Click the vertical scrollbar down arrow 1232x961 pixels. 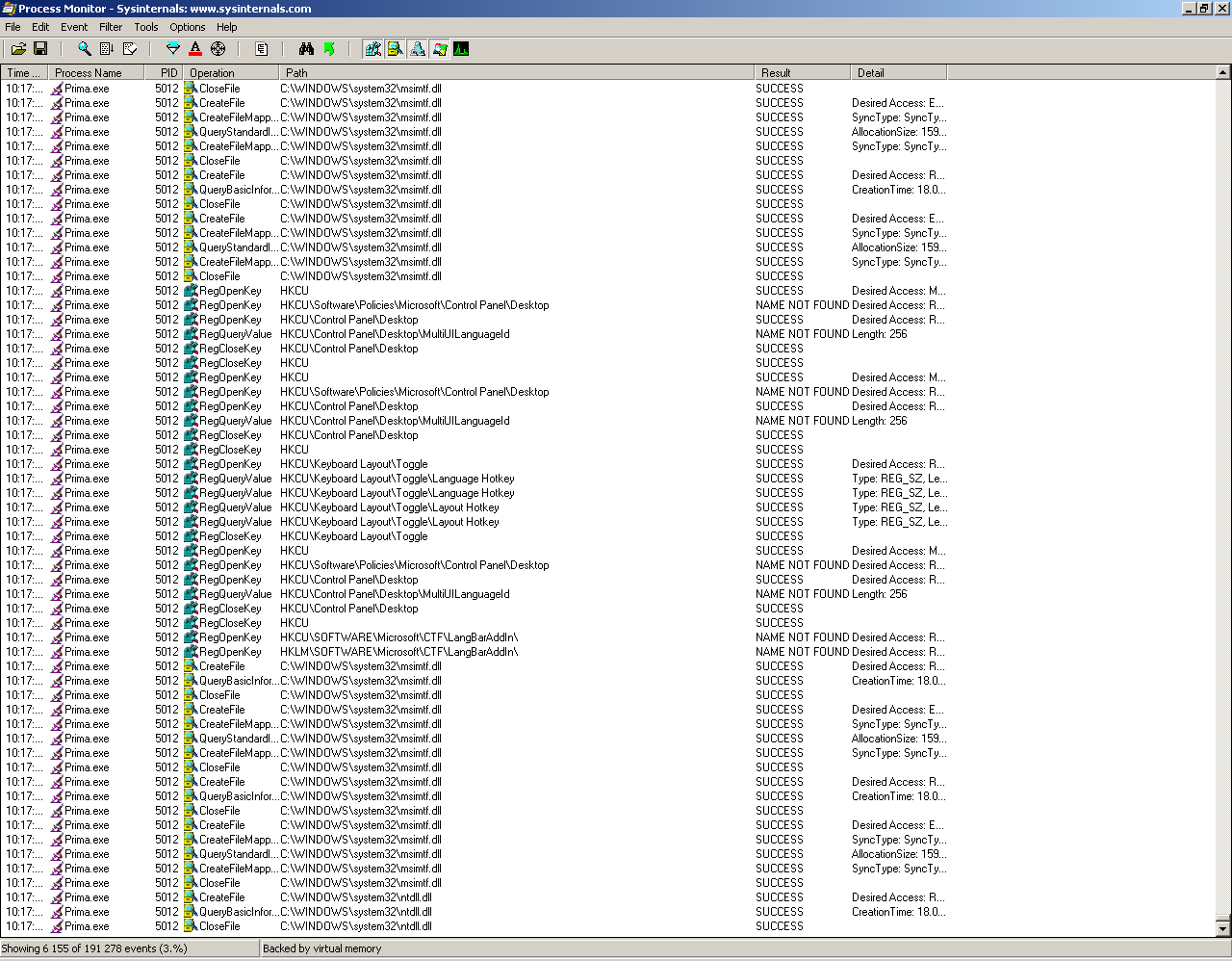[x=1223, y=929]
